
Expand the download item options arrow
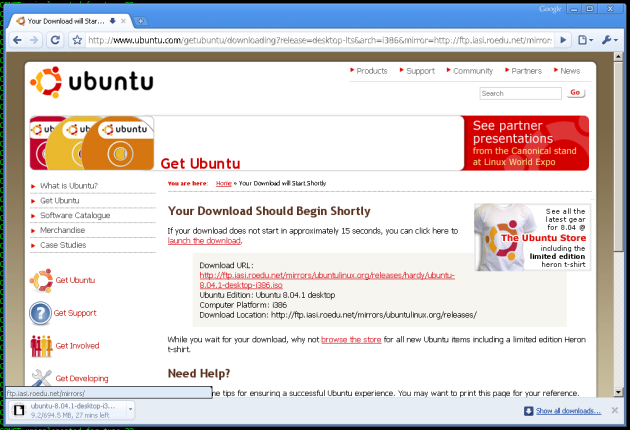point(130,410)
